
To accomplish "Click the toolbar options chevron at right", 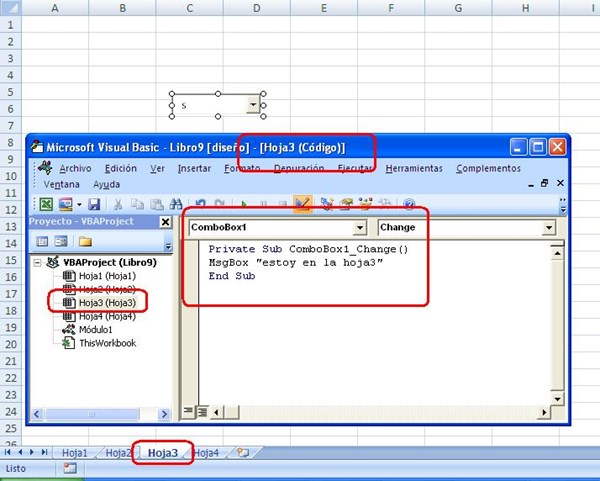I will pyautogui.click(x=563, y=205).
